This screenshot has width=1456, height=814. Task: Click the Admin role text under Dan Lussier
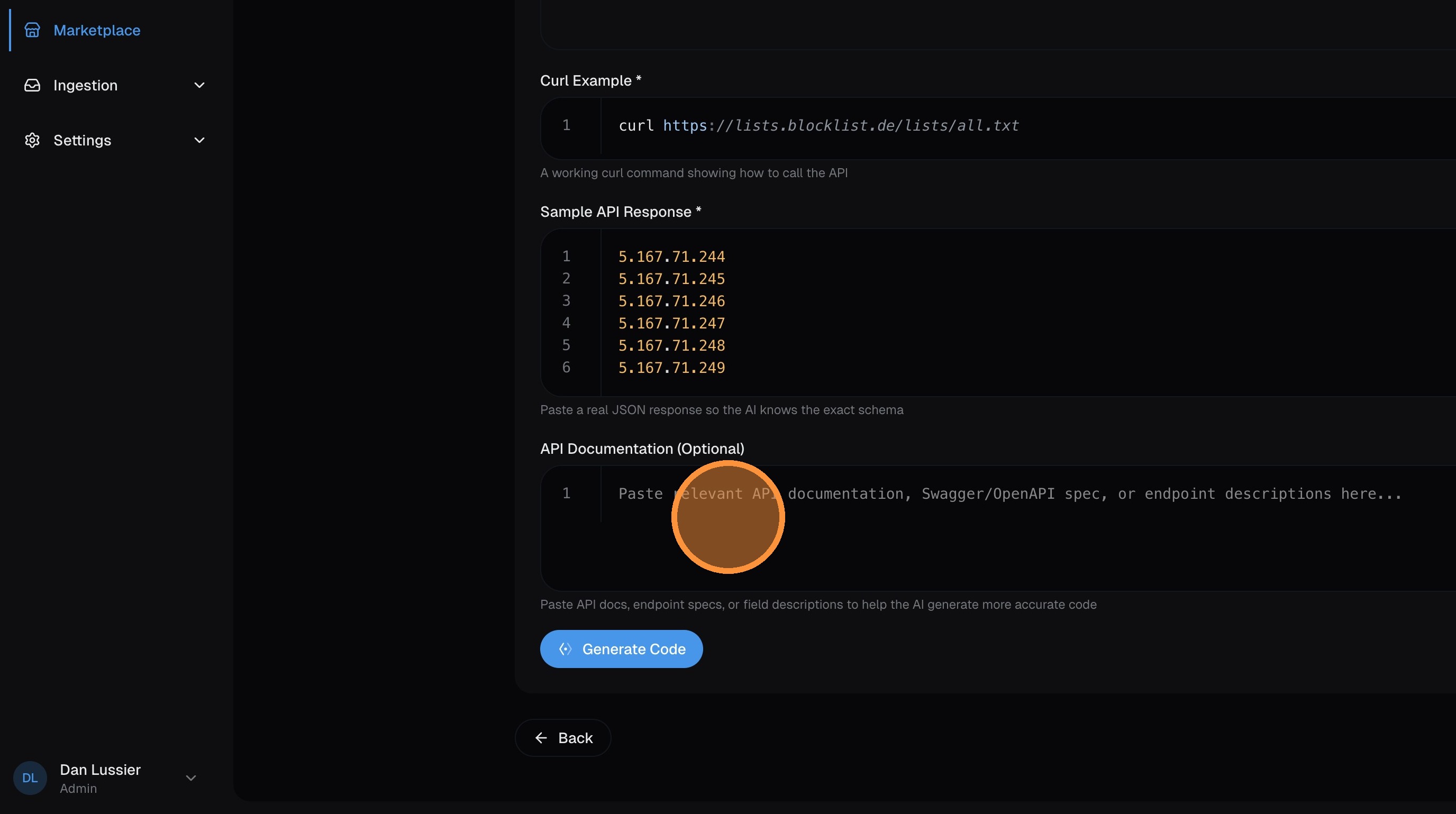tap(78, 789)
